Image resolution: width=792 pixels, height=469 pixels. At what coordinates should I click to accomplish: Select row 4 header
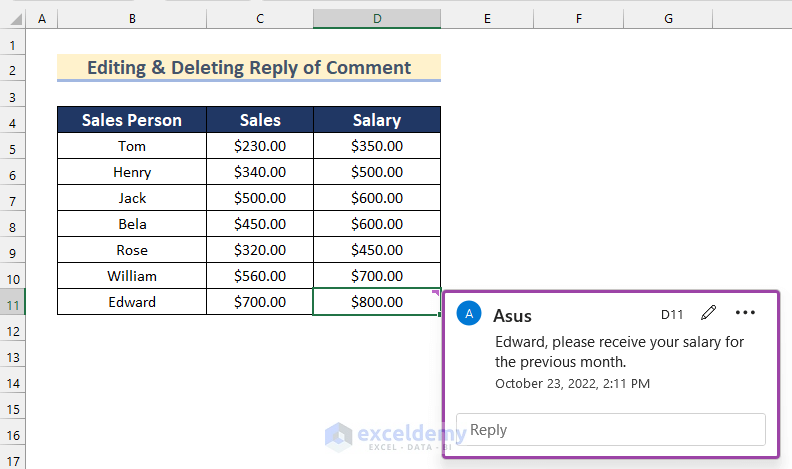[x=12, y=120]
